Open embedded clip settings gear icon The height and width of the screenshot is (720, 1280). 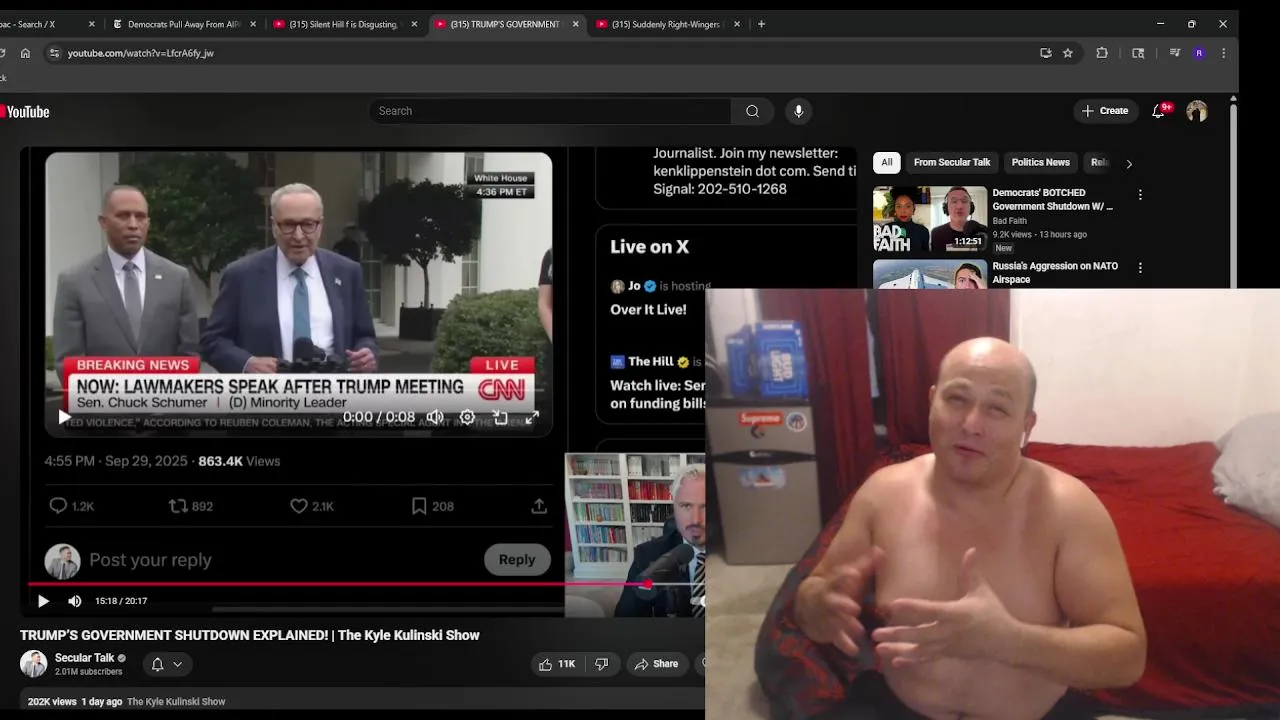[x=467, y=417]
